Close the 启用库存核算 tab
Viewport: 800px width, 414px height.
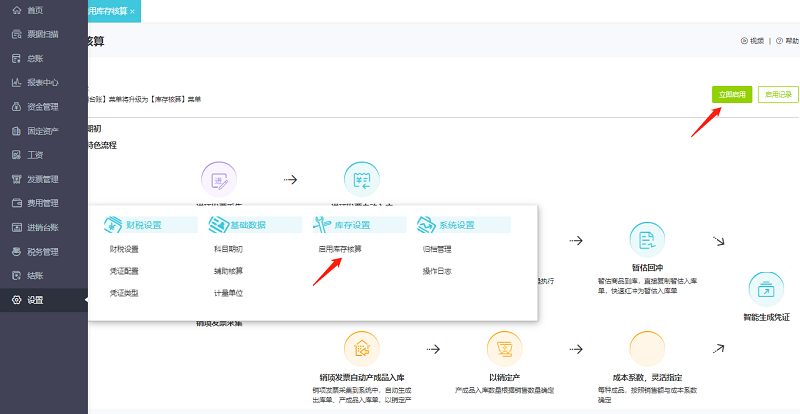point(133,12)
